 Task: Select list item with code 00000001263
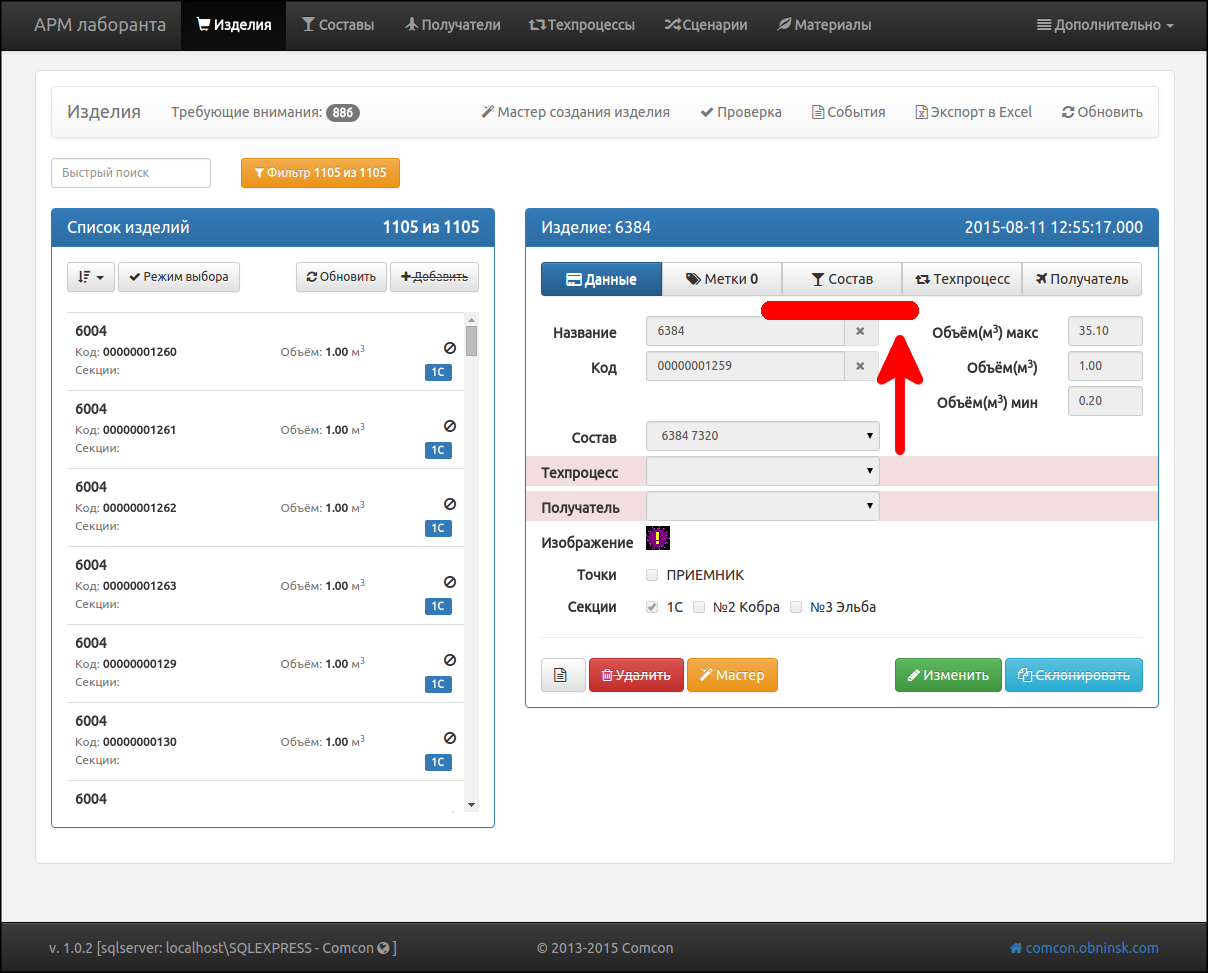tap(265, 585)
